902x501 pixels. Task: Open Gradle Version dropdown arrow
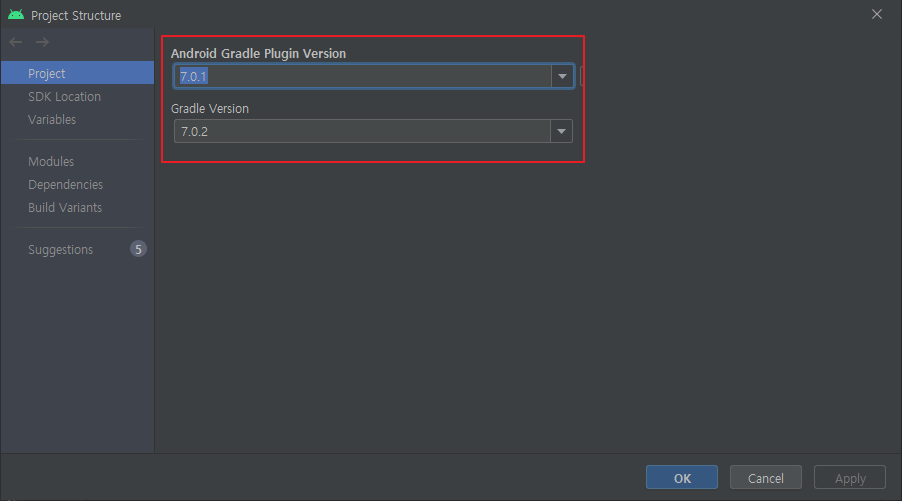[561, 131]
